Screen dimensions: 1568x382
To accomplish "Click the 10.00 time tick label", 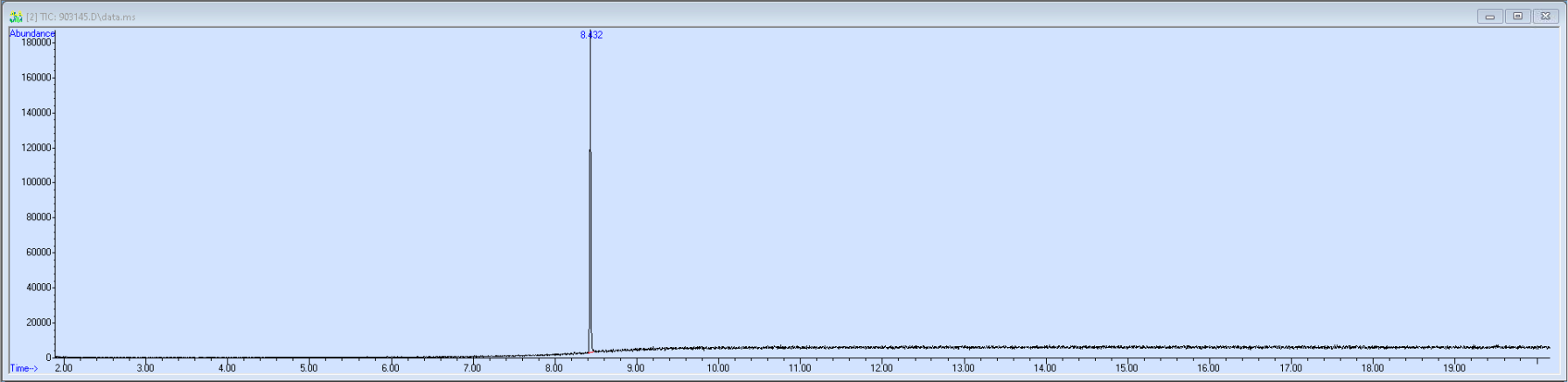I will tap(718, 368).
